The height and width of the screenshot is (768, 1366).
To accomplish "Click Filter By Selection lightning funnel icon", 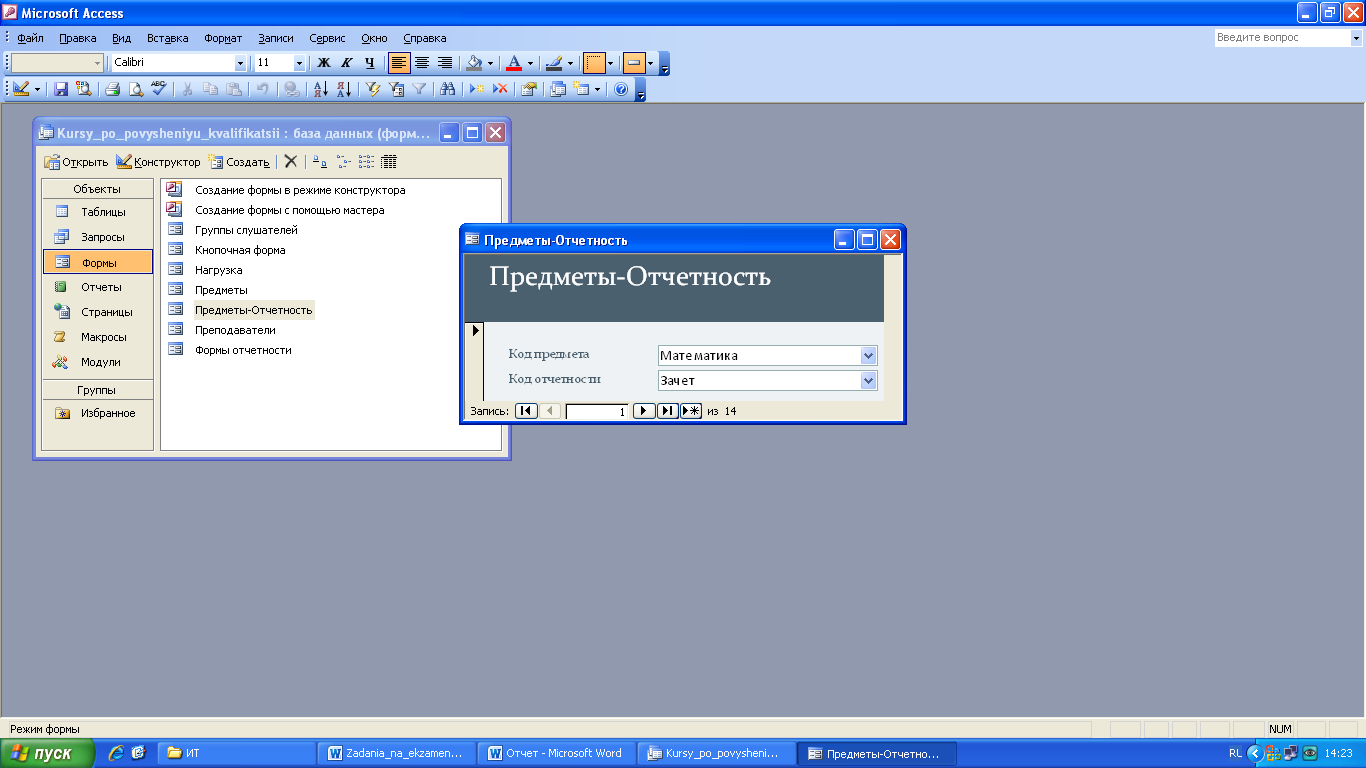I will pos(374,89).
